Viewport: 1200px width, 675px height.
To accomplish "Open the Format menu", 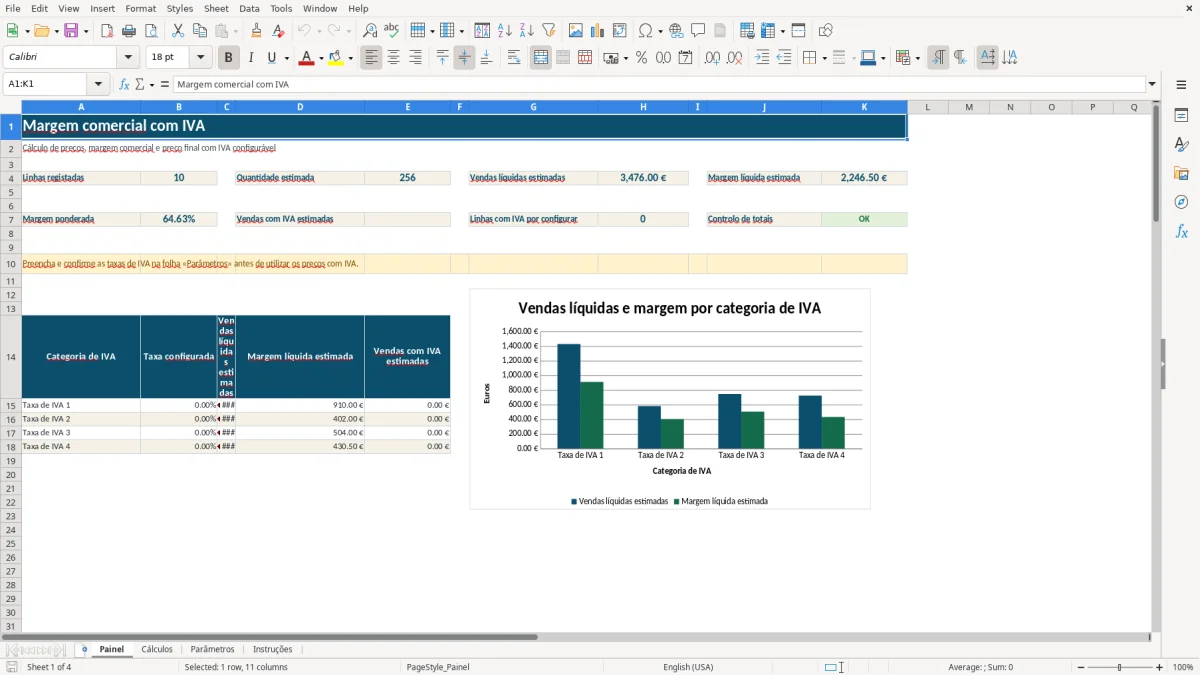I will coord(140,8).
